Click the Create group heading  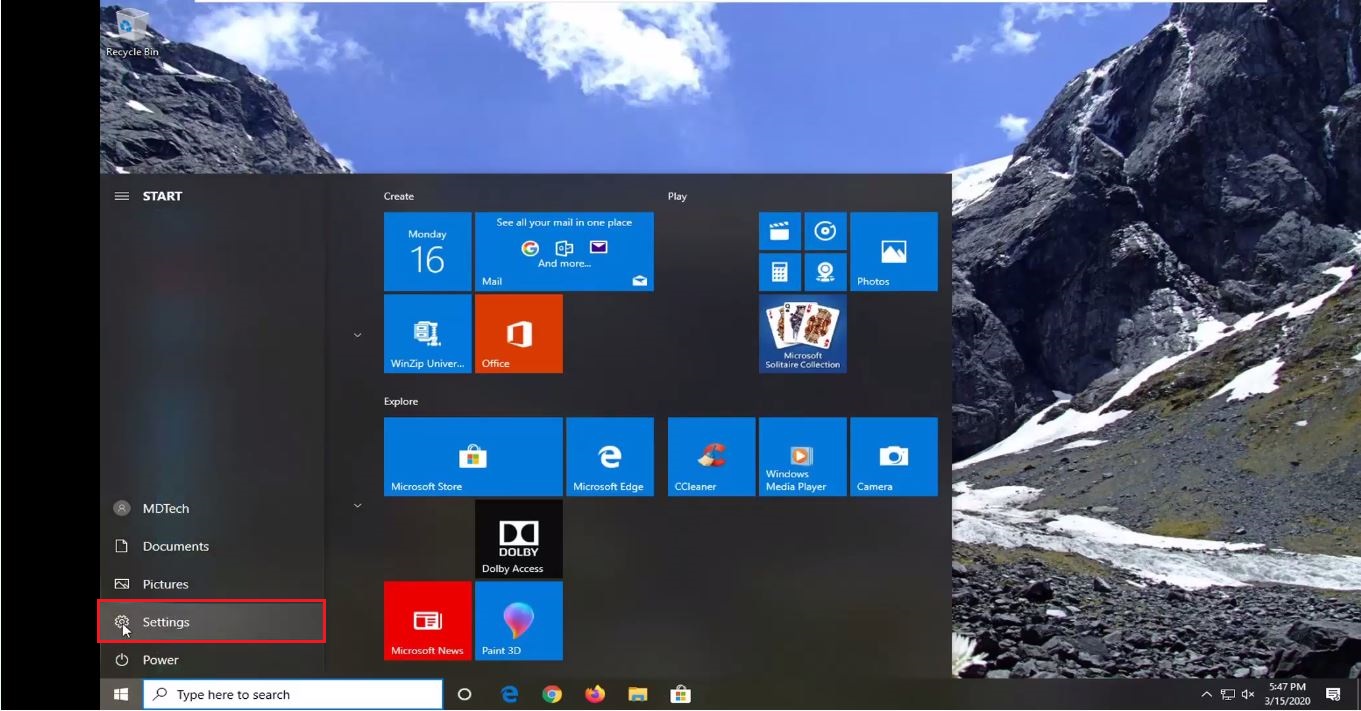pos(399,196)
